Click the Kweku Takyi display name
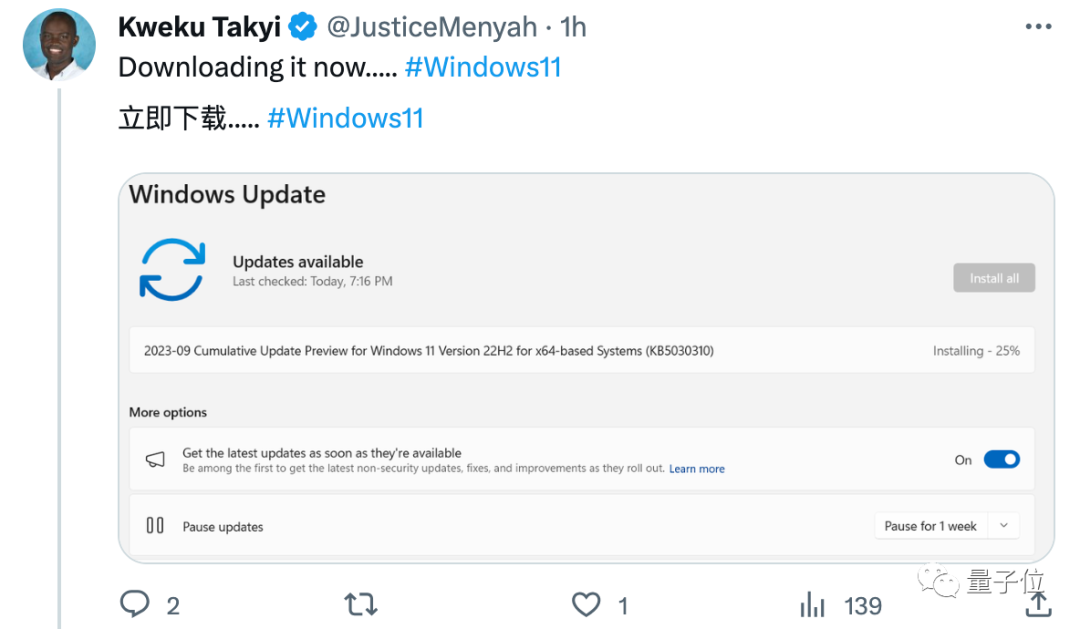The image size is (1080, 629). click(x=198, y=26)
